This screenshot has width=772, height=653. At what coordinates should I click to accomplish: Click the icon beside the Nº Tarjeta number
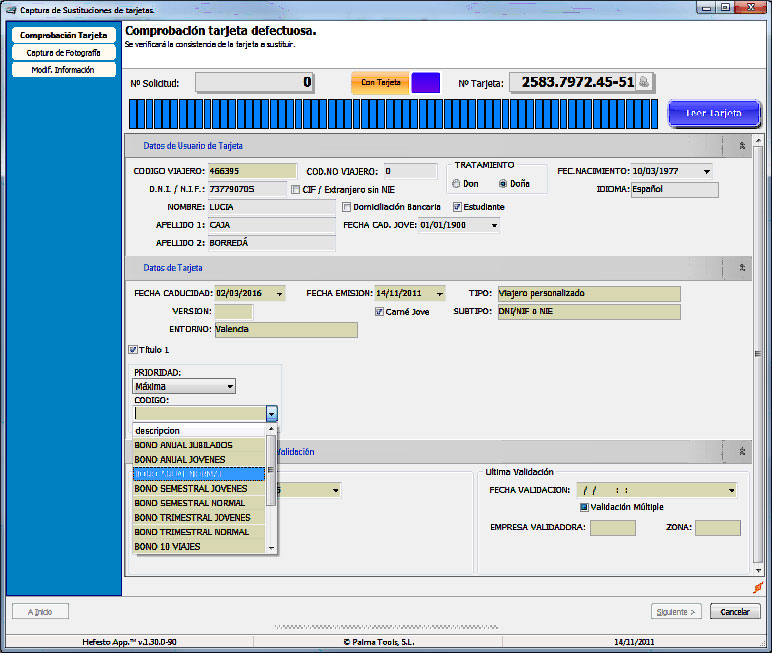pyautogui.click(x=645, y=82)
